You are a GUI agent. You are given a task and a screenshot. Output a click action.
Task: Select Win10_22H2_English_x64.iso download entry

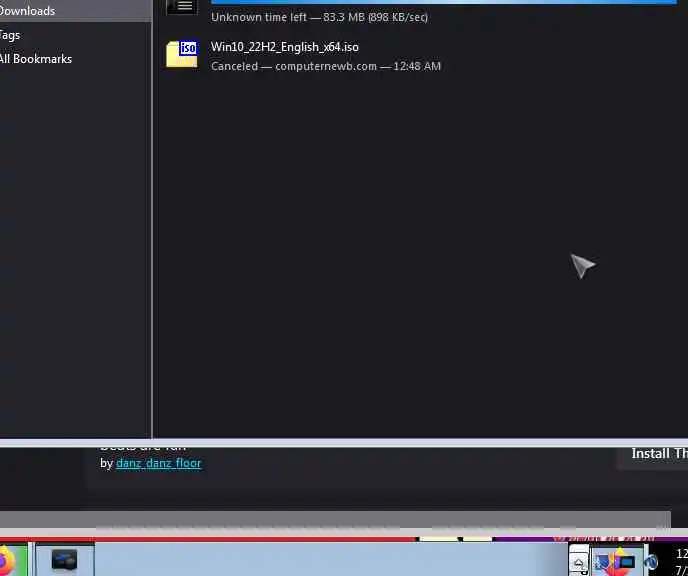[421, 56]
